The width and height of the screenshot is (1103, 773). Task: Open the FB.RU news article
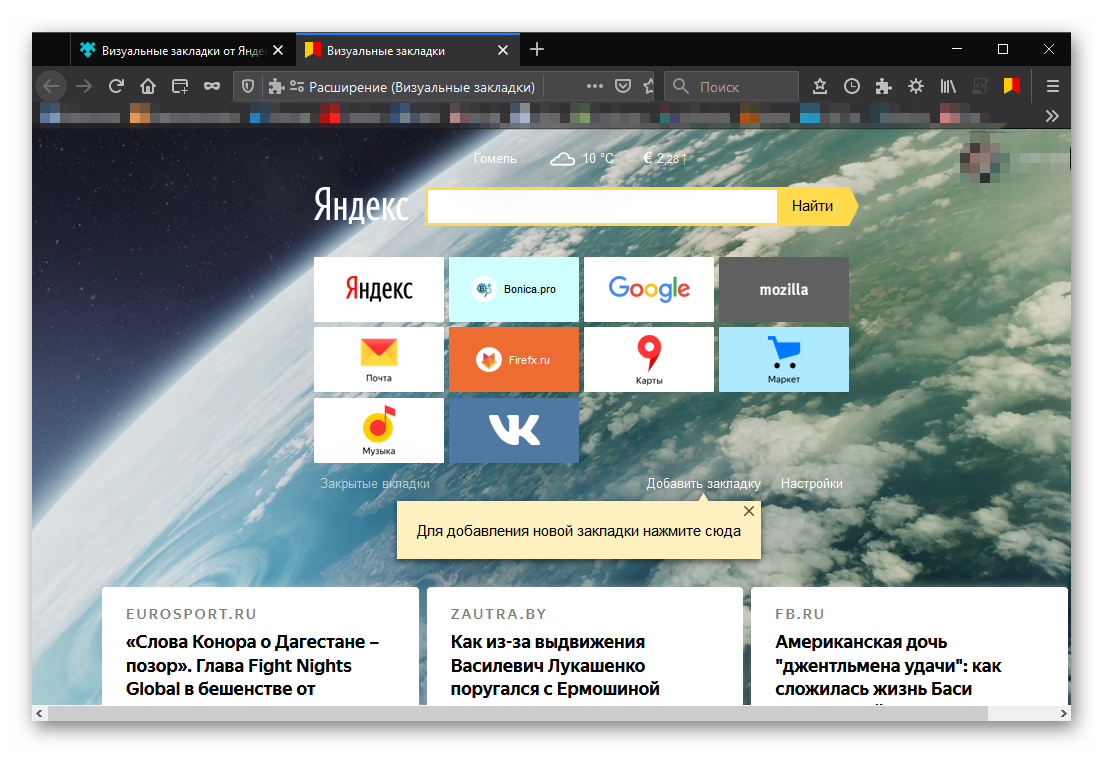coord(910,646)
